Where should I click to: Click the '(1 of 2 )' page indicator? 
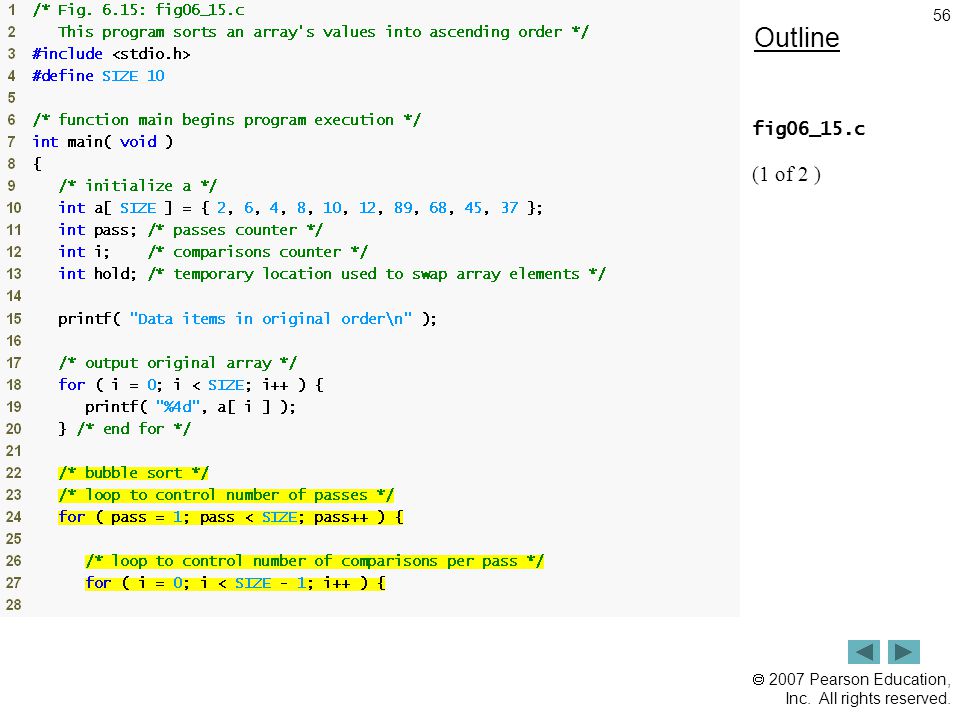tap(786, 174)
